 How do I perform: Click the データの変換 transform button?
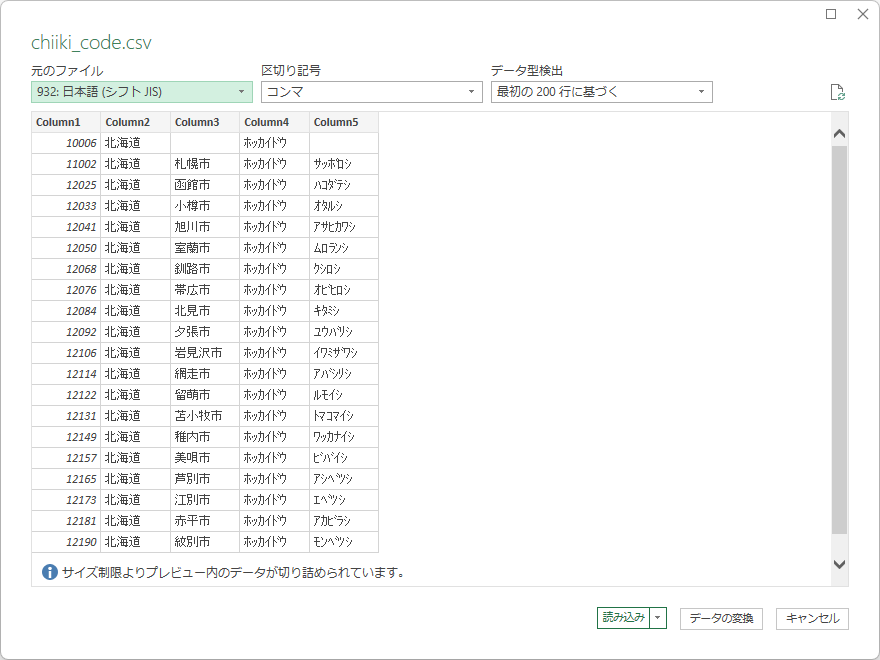click(719, 618)
